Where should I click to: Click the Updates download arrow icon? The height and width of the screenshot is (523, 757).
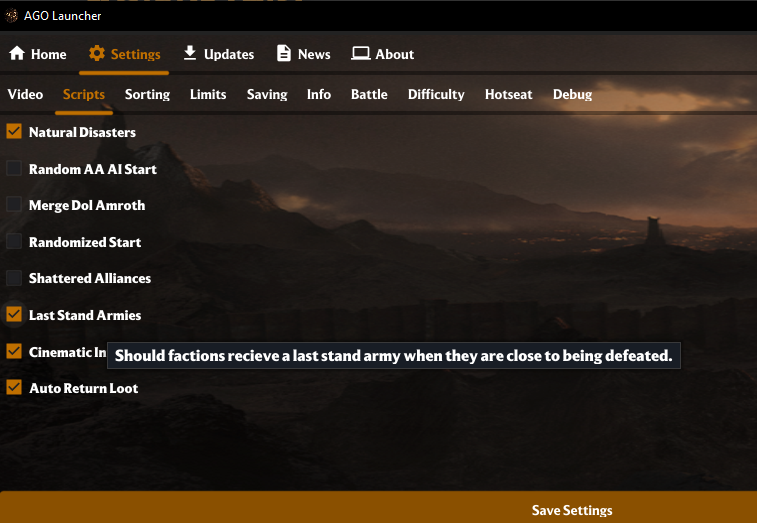point(190,53)
